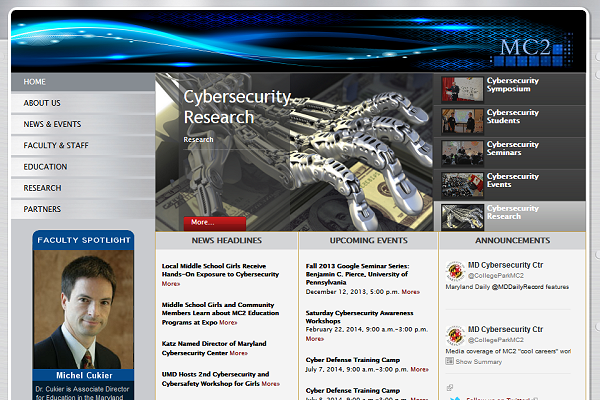Click More link after Workshop for Girls

click(x=271, y=384)
